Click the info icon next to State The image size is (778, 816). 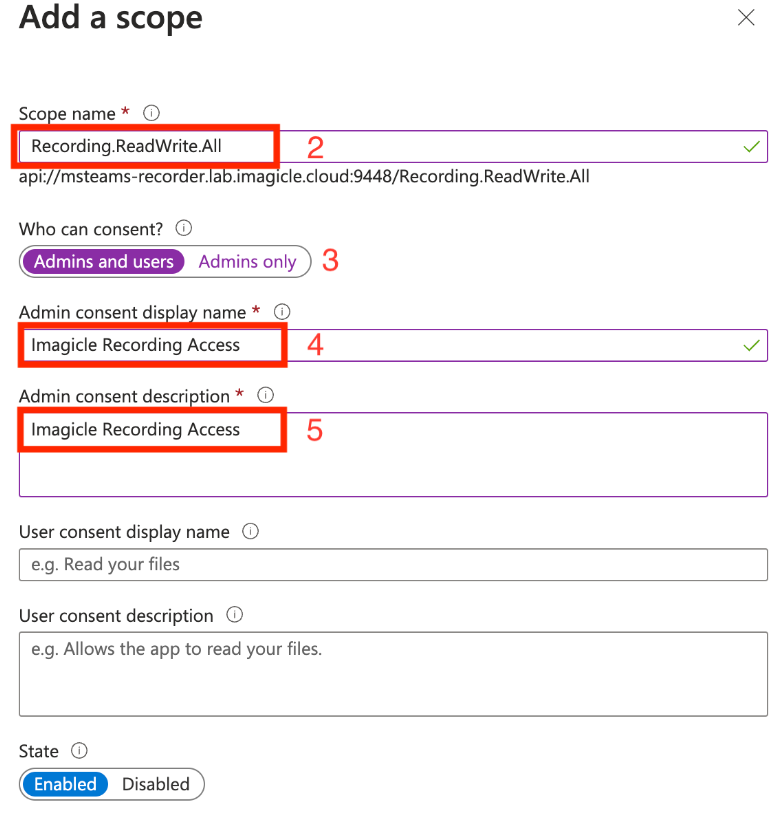(x=80, y=751)
